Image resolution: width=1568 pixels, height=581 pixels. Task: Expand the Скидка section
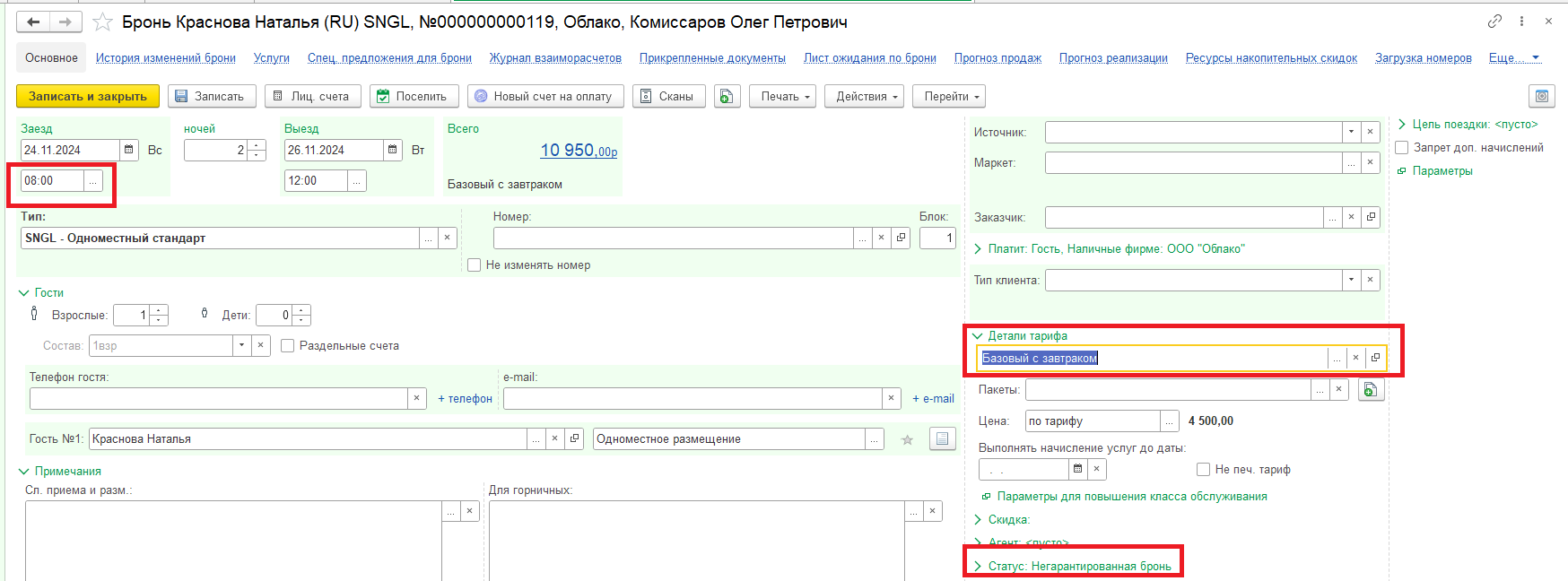coord(978,519)
